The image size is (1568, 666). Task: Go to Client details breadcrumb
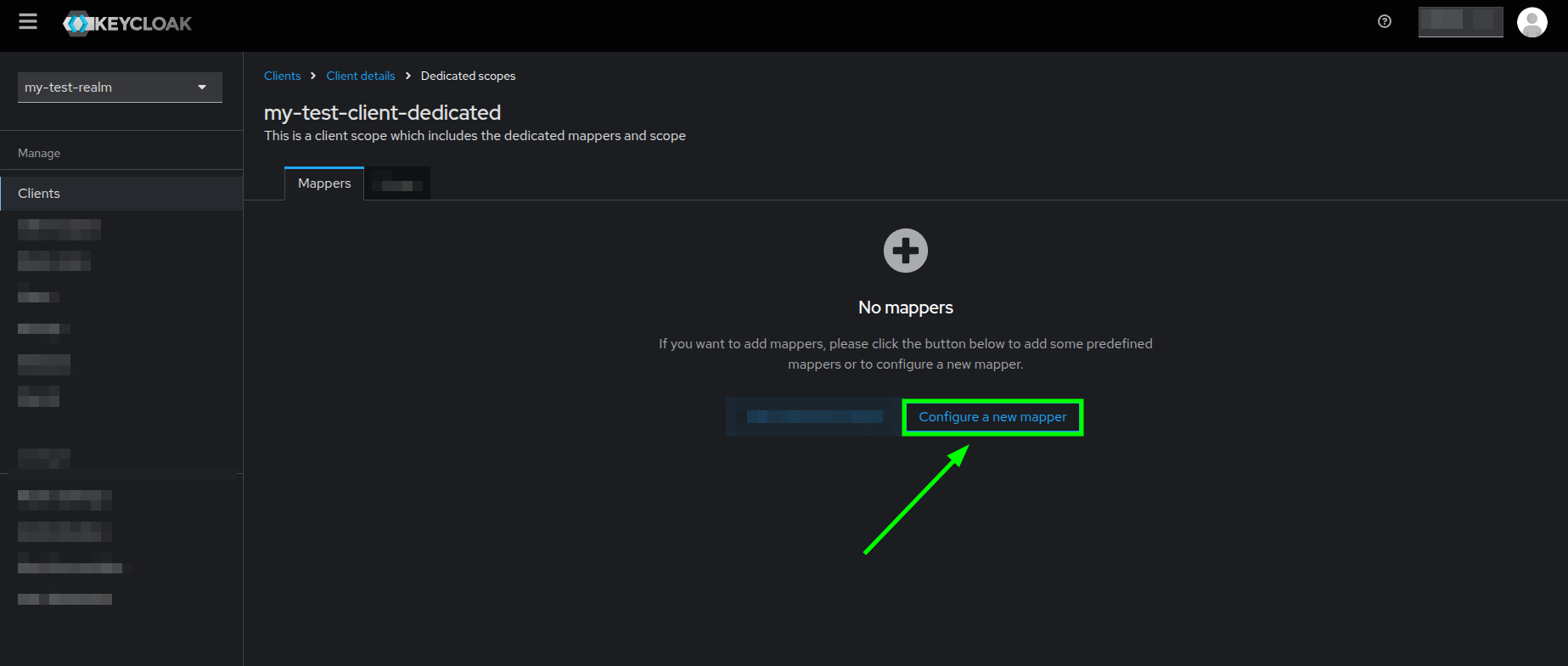click(x=361, y=76)
